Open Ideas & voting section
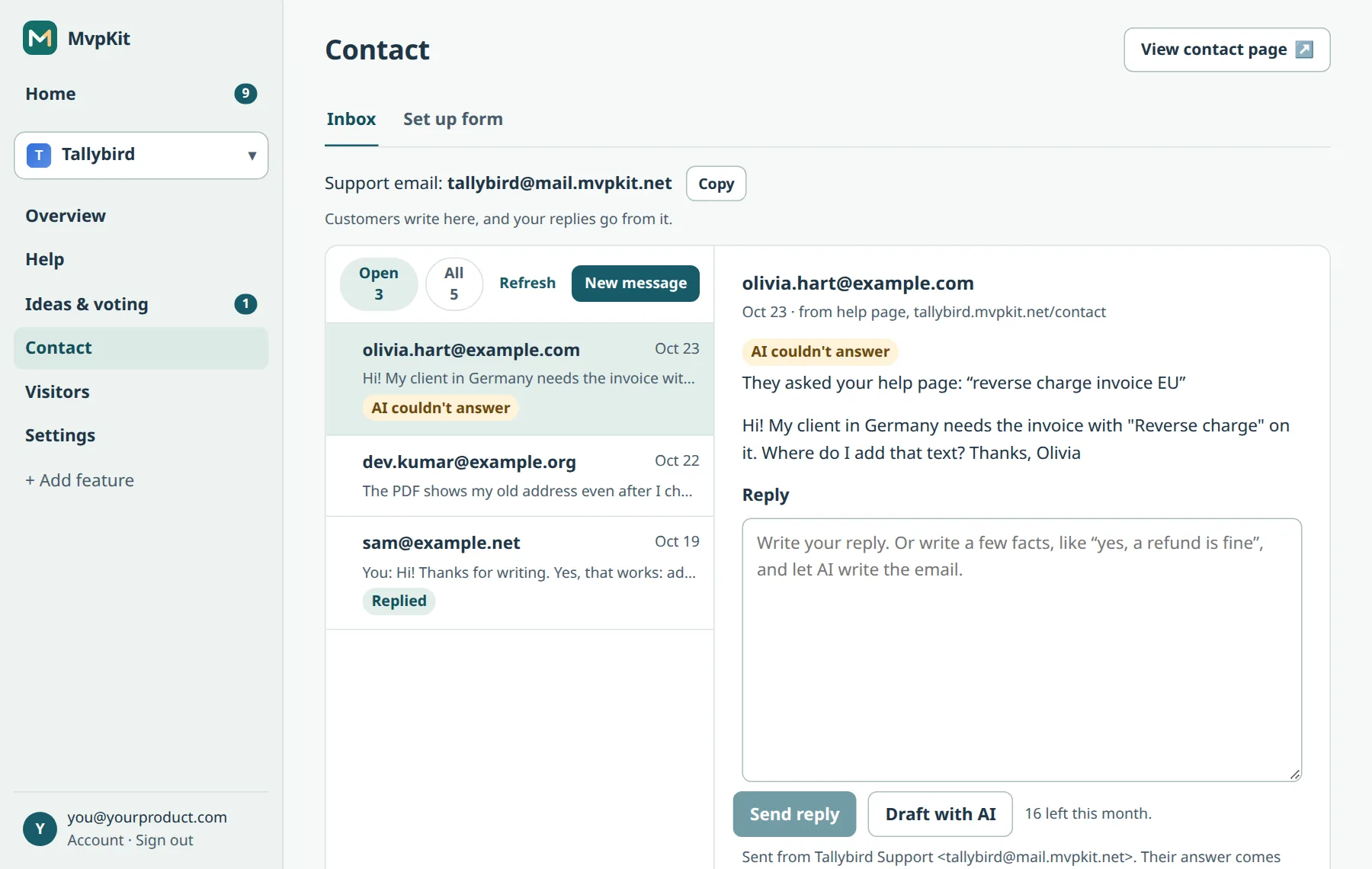The image size is (1372, 869). tap(141, 304)
